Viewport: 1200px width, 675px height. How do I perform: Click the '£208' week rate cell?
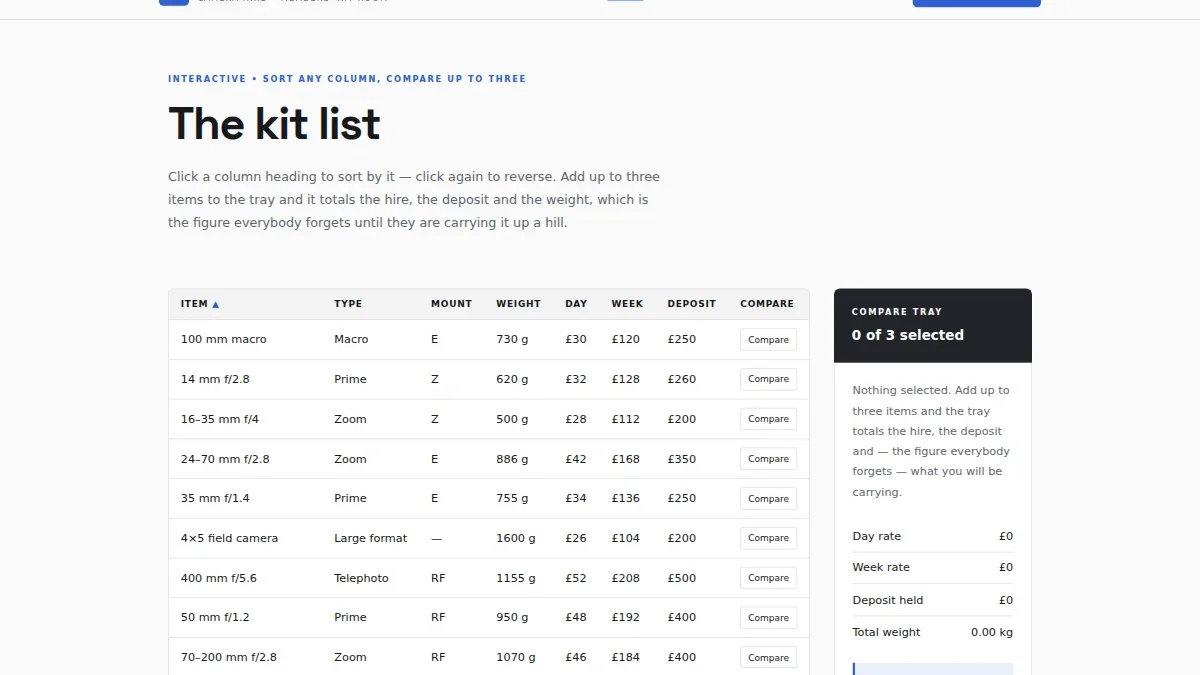[626, 578]
